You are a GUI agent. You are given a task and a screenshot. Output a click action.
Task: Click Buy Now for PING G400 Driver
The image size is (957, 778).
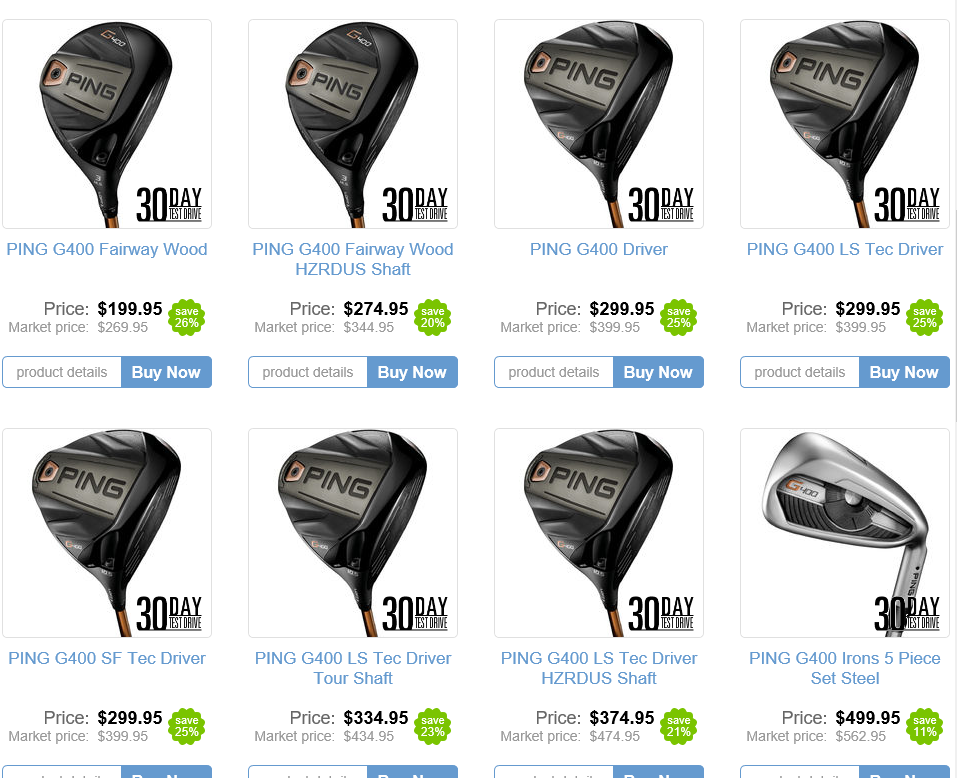click(658, 372)
